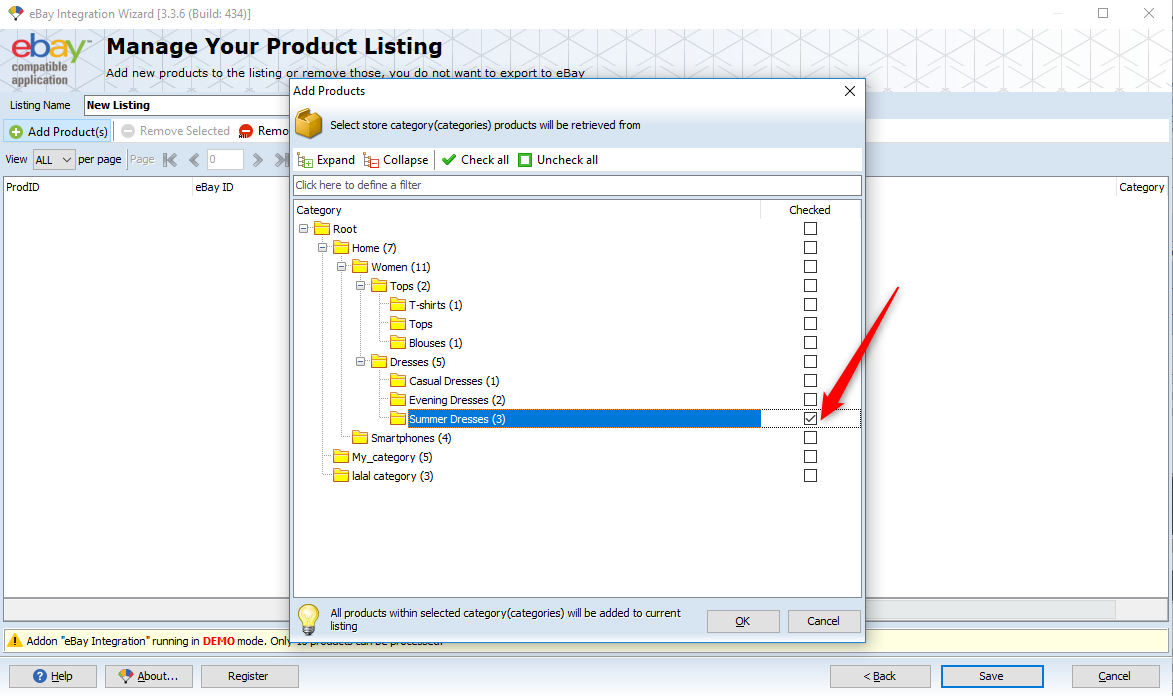
Task: Click the Expand tree icon
Action: 304,160
